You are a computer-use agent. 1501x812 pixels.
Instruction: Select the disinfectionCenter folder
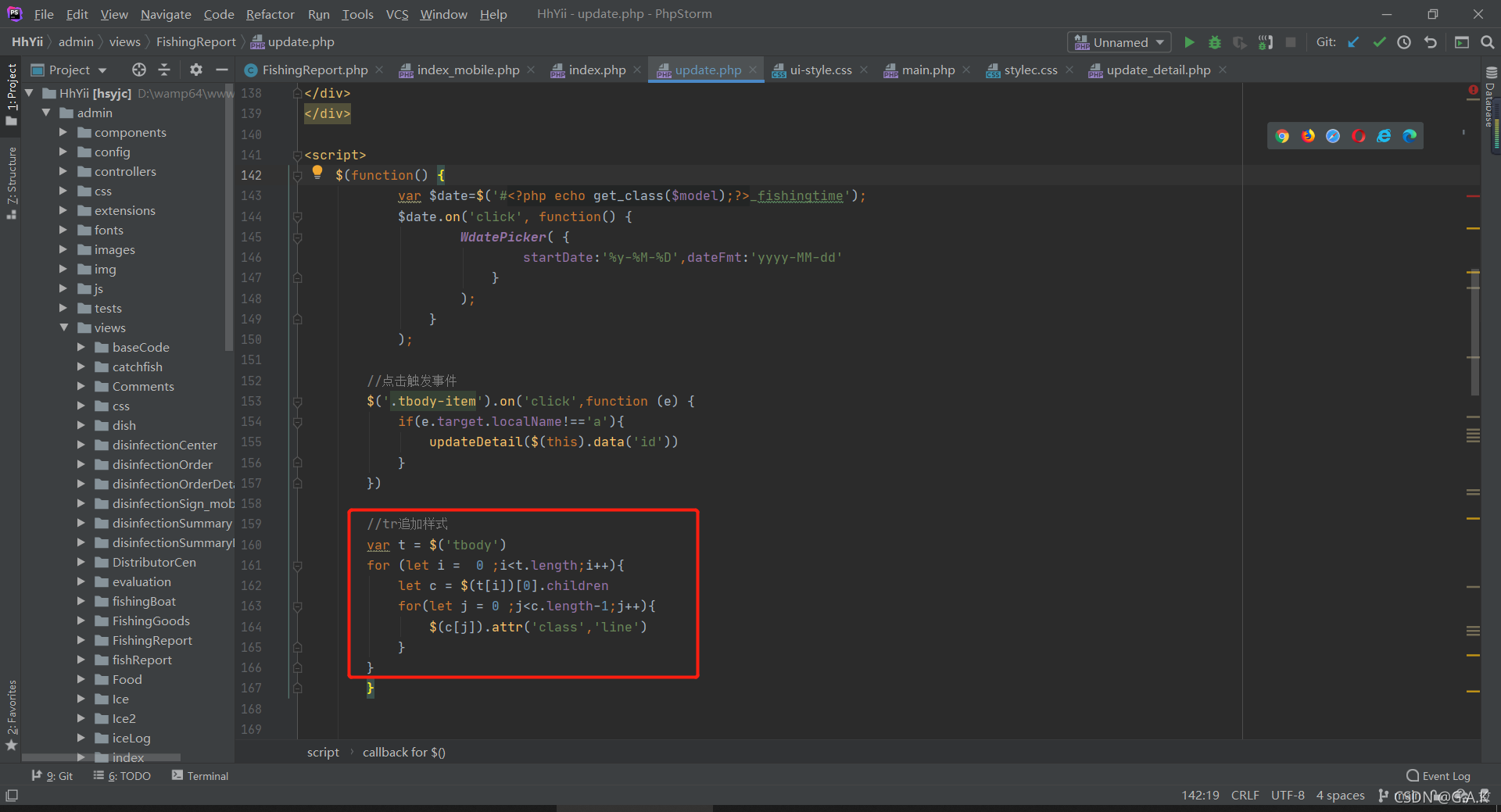pos(164,445)
